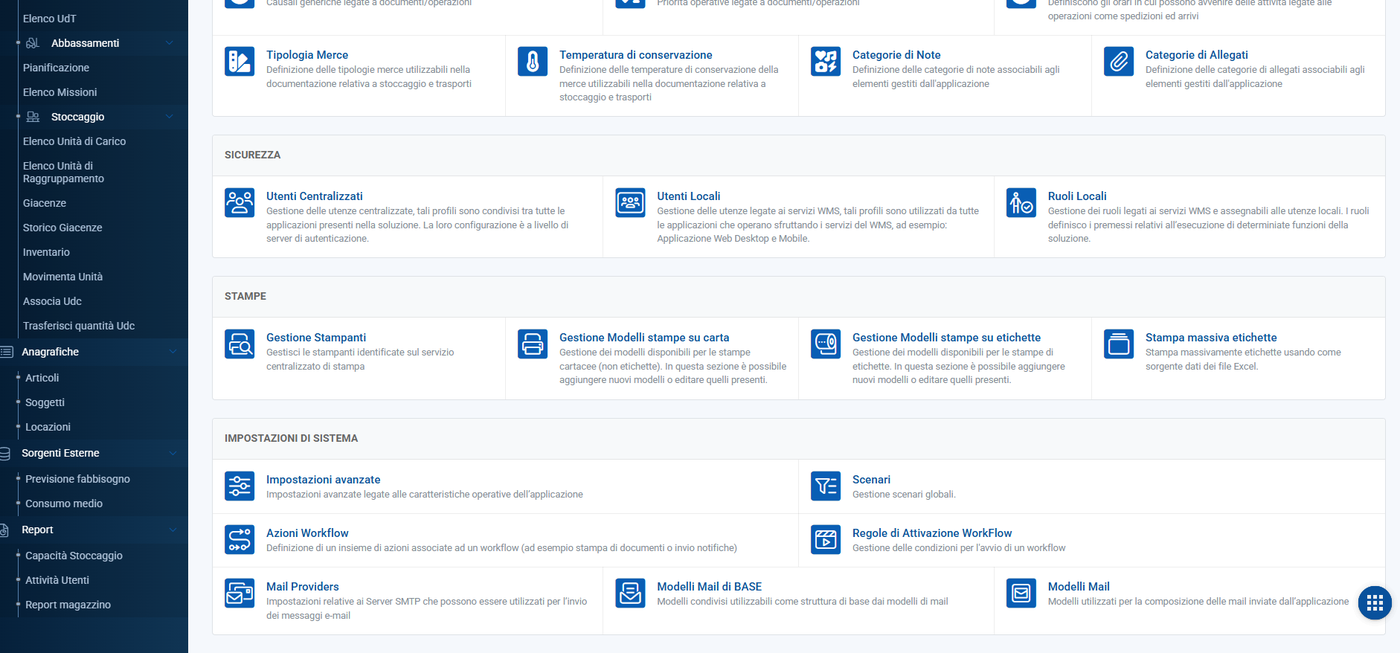1400x653 pixels.
Task: Click the Ruoli Locali icon
Action: pyautogui.click(x=1021, y=202)
